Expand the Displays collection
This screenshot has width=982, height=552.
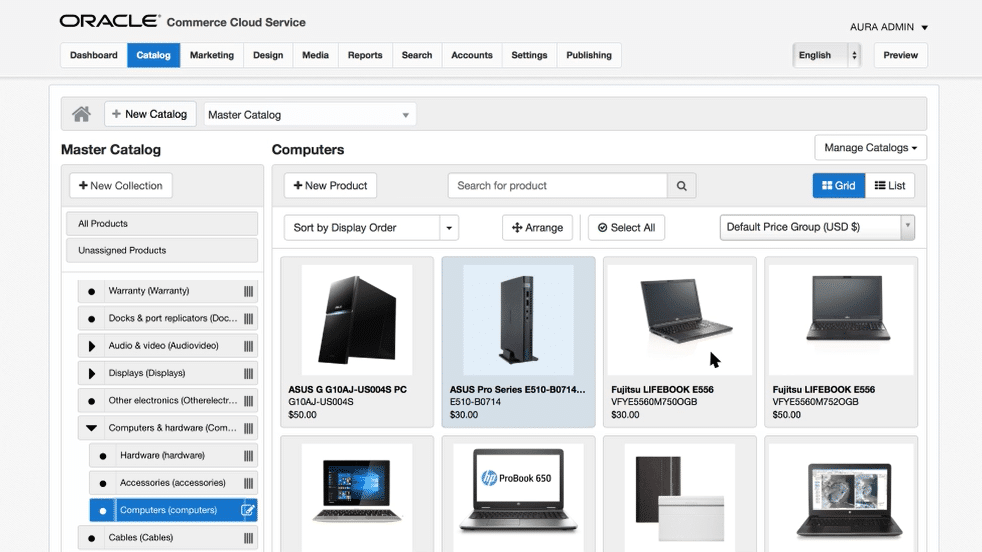91,373
